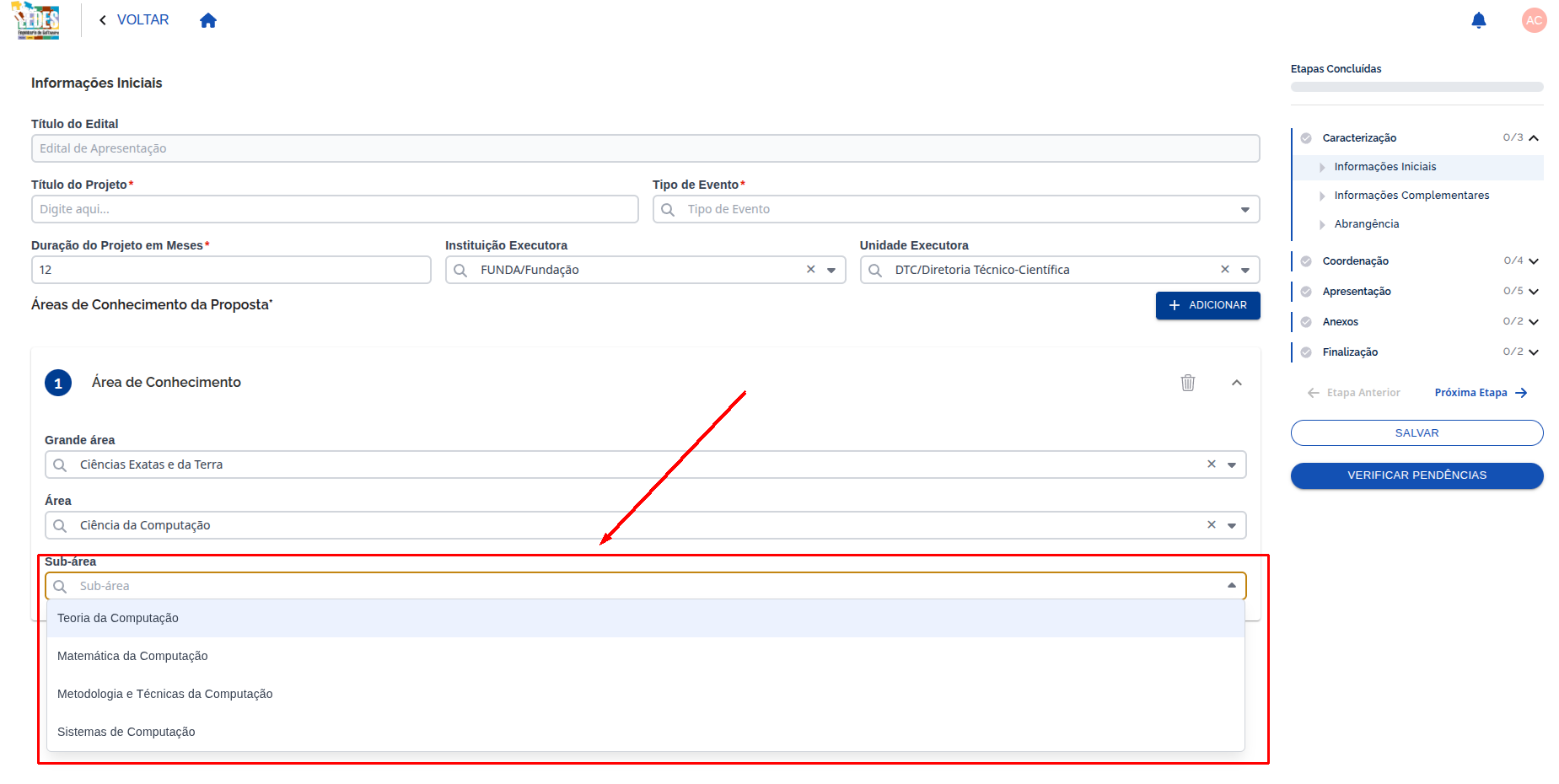Click the ADICIONAR button
The width and height of the screenshot is (1559, 784).
[x=1207, y=305]
